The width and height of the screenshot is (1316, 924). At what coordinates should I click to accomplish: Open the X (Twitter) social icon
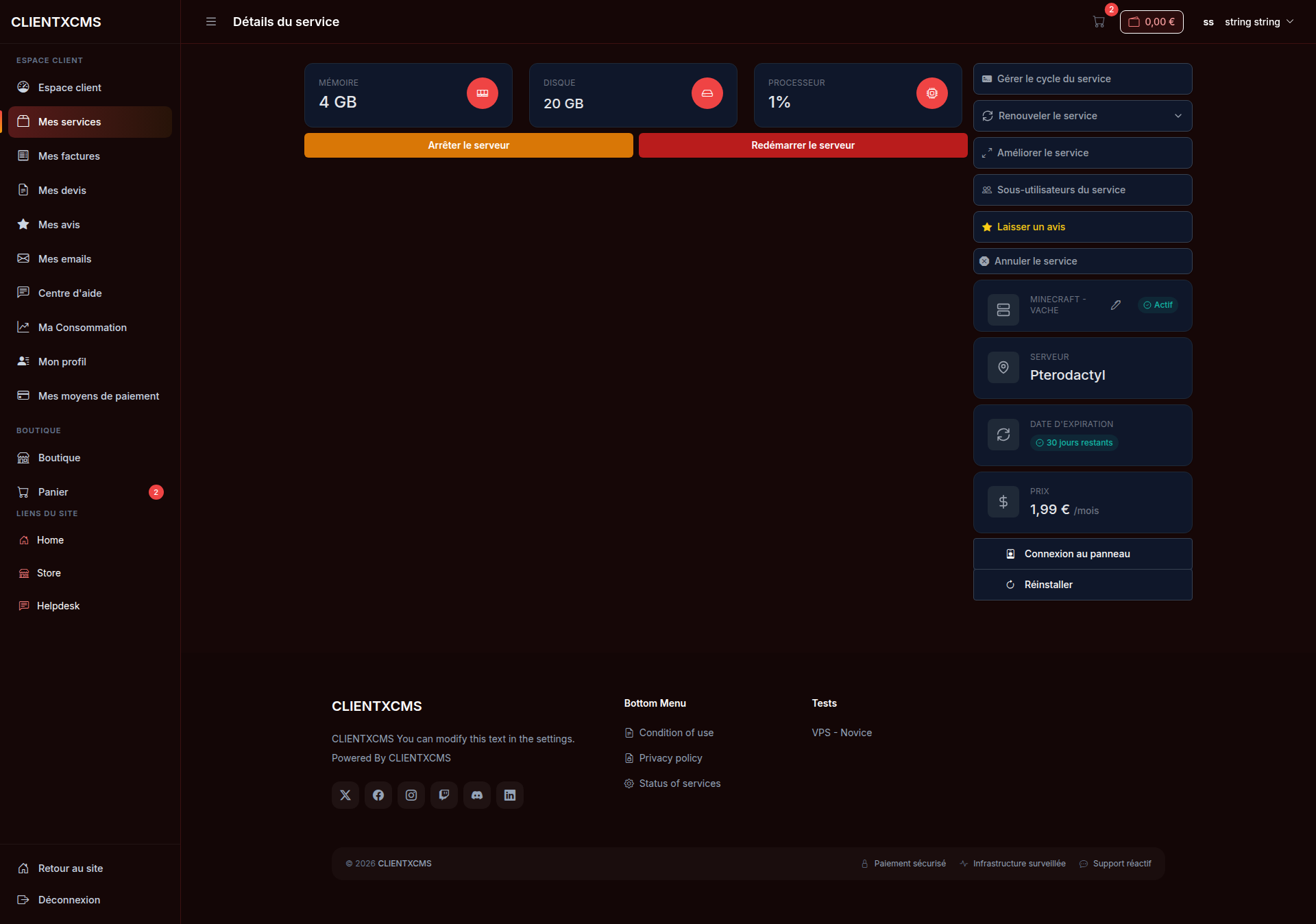(x=345, y=795)
